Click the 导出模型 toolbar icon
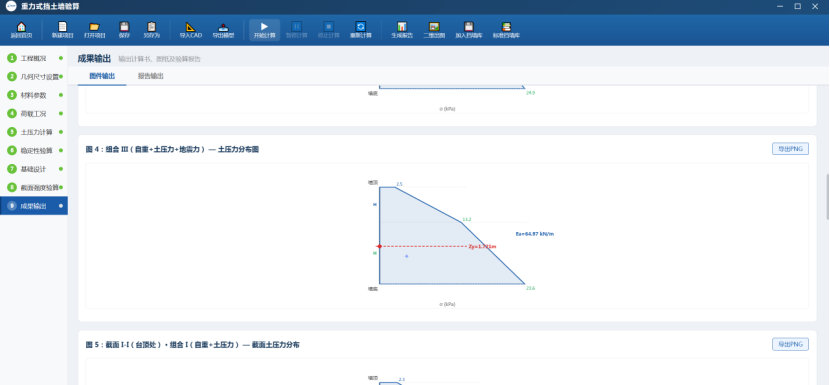 coord(223,30)
